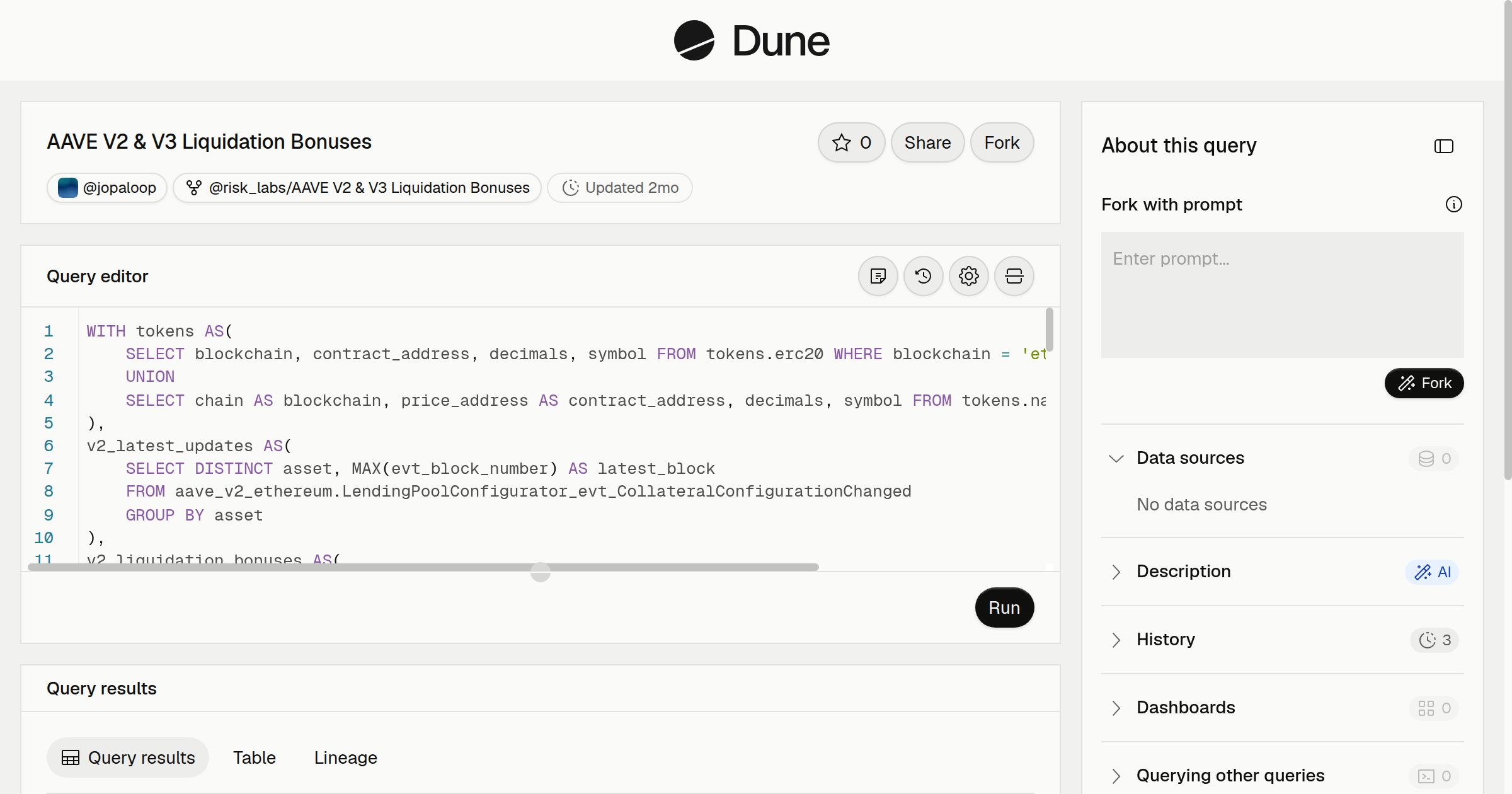Click the 'GROUP BY asset' code line
Viewport: 1512px width, 794px height.
click(194, 515)
